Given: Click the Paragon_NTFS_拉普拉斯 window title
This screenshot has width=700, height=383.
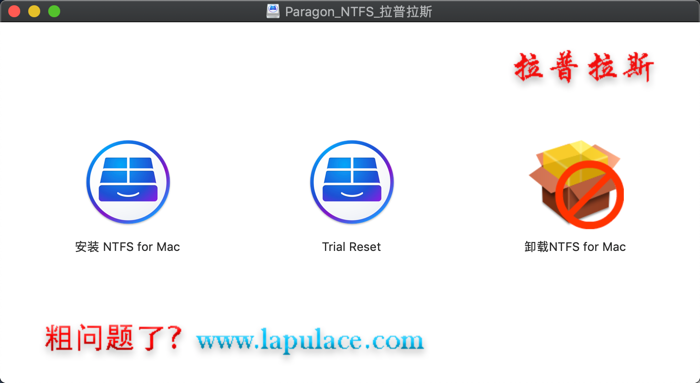Looking at the screenshot, I should (358, 12).
